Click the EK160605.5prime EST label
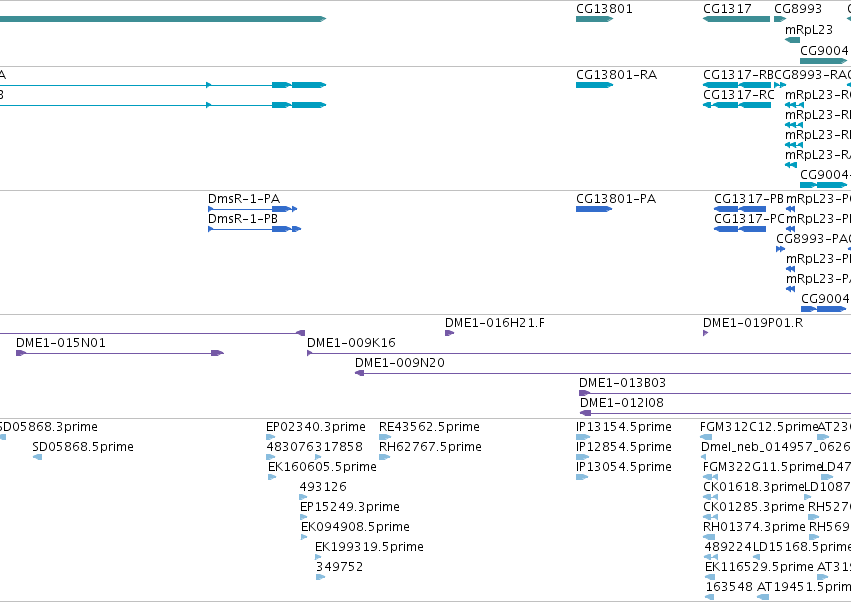This screenshot has width=851, height=602. [x=322, y=467]
